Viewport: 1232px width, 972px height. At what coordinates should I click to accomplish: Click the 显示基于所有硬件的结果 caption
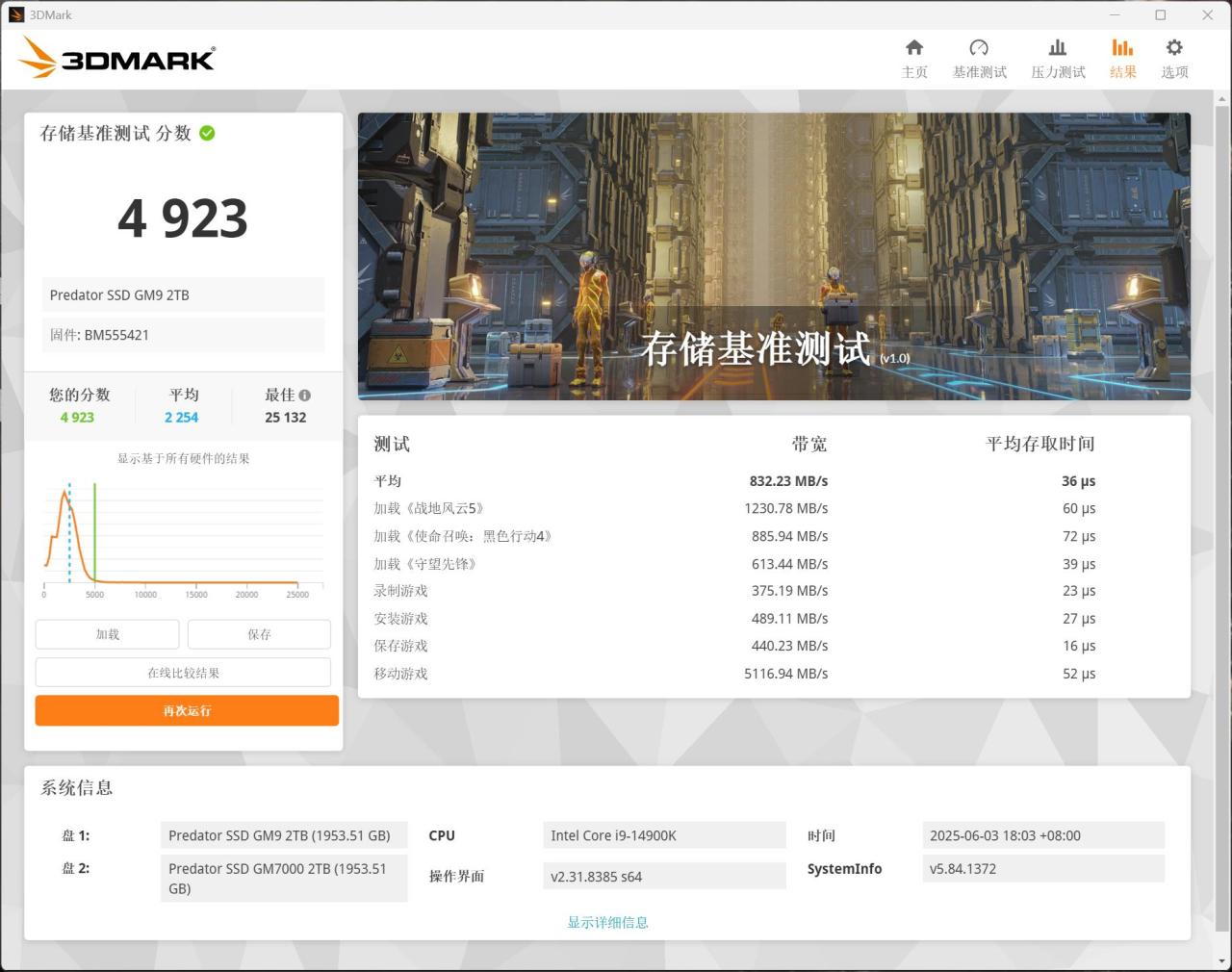(183, 458)
